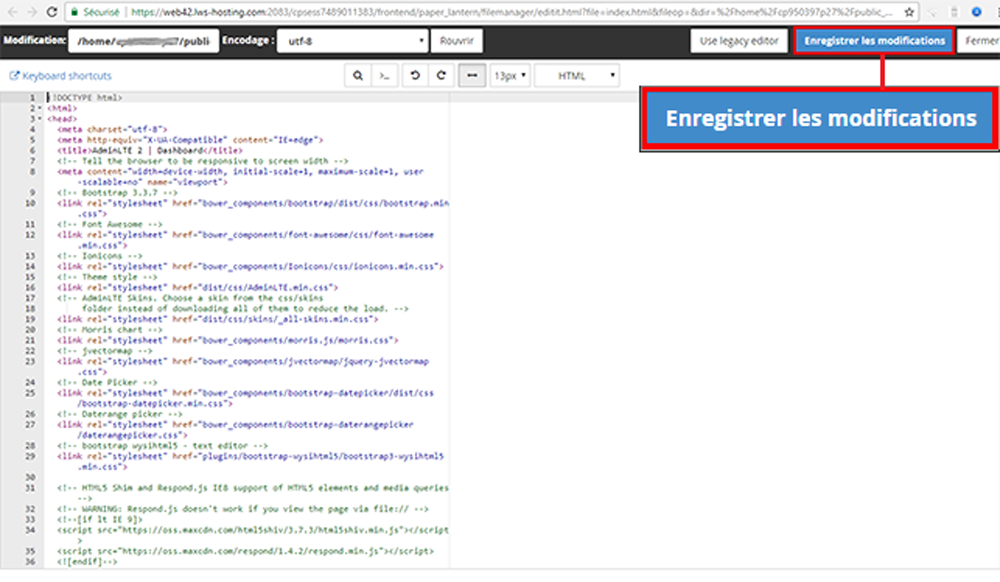Click the file path field starting /home/
The image size is (1000, 582).
(143, 41)
